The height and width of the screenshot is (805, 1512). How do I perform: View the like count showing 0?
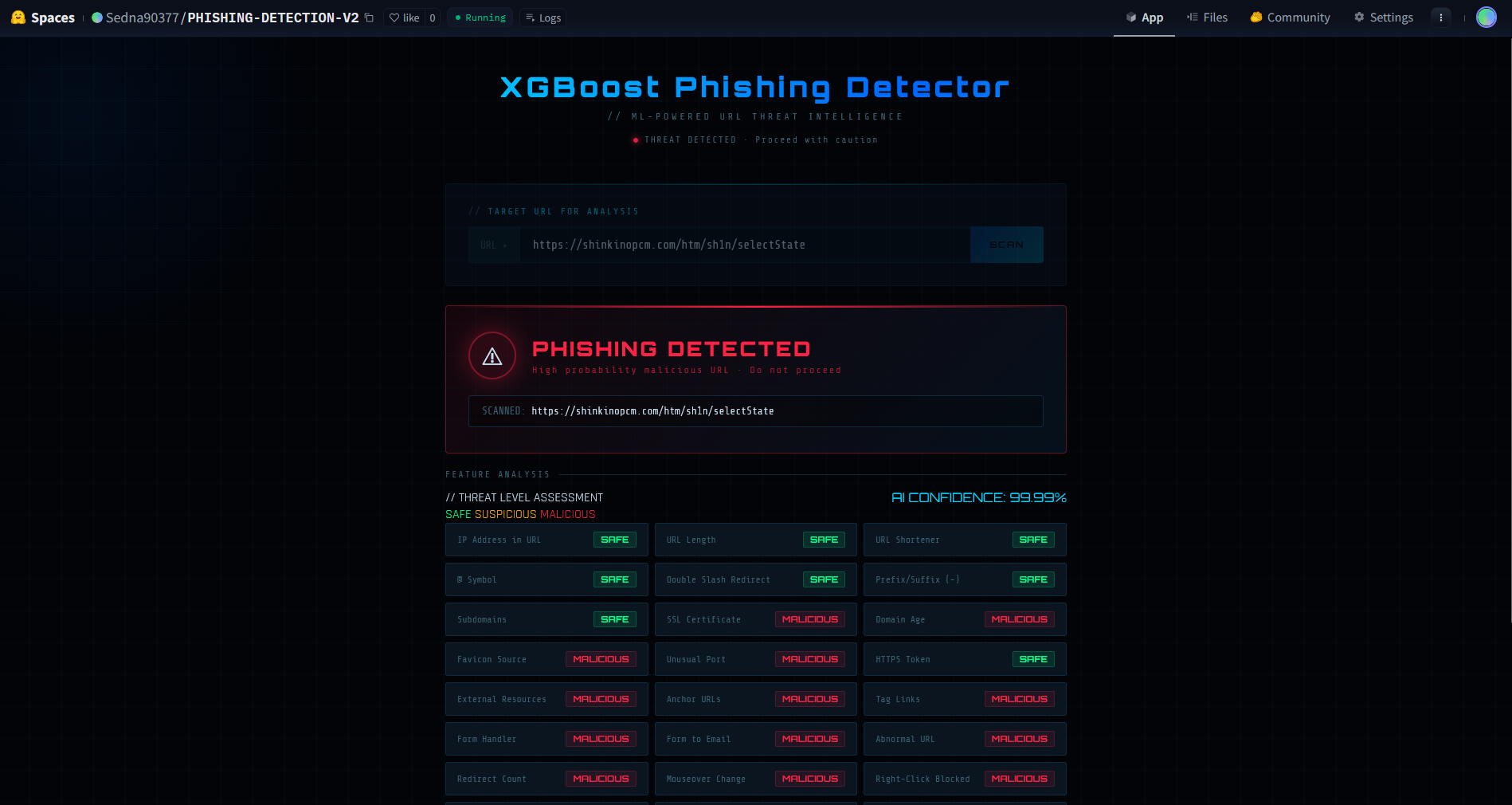[433, 18]
